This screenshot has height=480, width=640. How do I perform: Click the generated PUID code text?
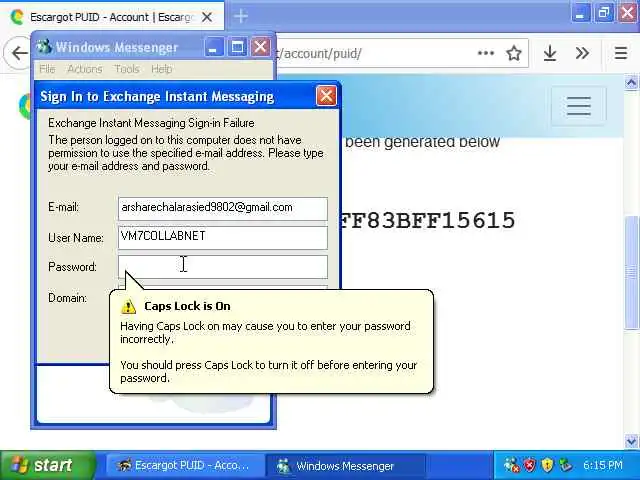point(427,221)
